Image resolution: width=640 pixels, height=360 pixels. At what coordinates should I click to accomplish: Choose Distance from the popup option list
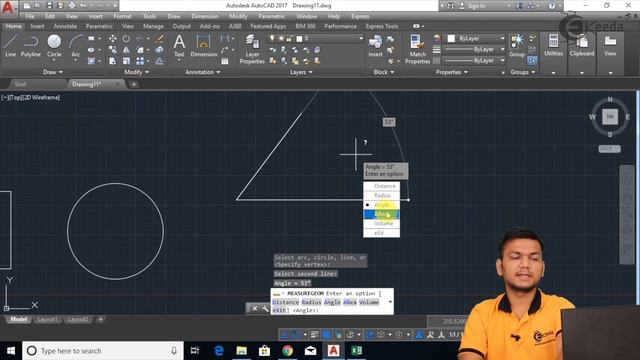click(x=382, y=186)
